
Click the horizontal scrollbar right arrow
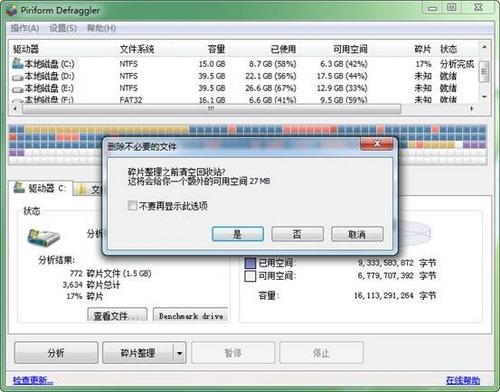coord(472,109)
